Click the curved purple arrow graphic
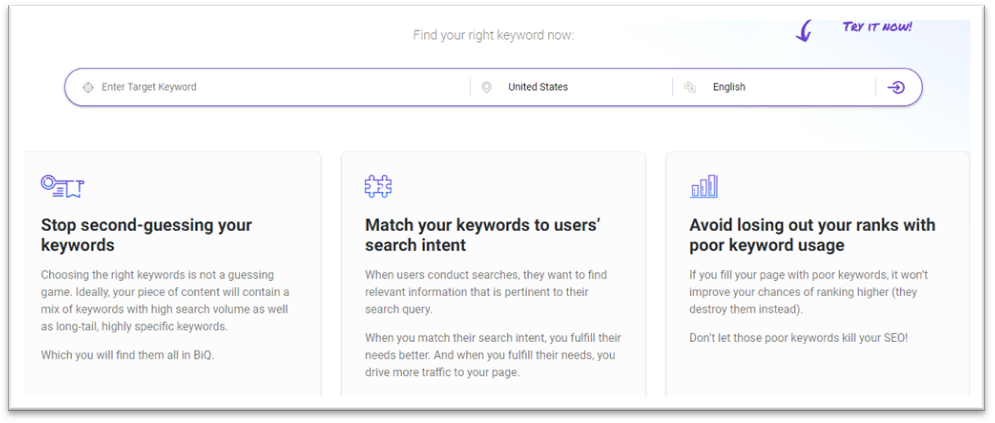The image size is (995, 423). tap(803, 30)
